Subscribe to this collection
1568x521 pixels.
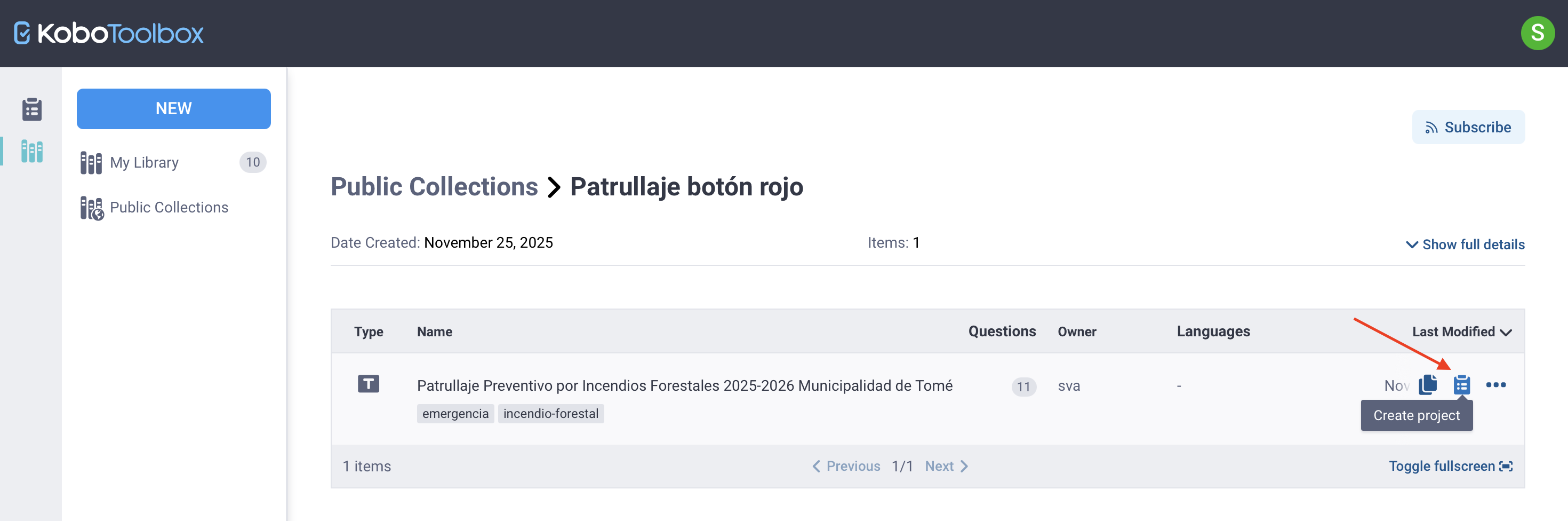tap(1468, 128)
